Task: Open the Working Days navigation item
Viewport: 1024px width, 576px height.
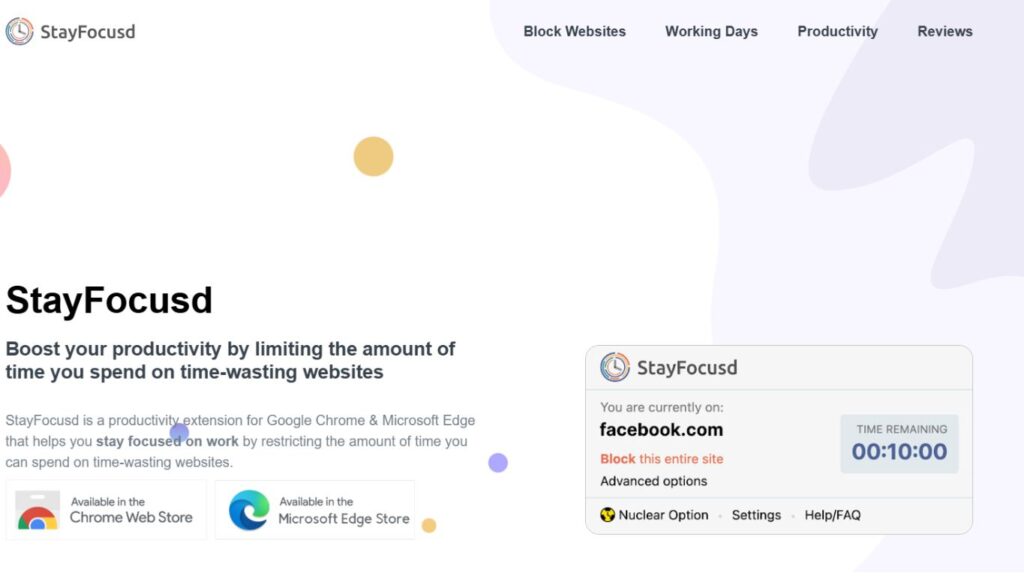Action: click(x=711, y=31)
